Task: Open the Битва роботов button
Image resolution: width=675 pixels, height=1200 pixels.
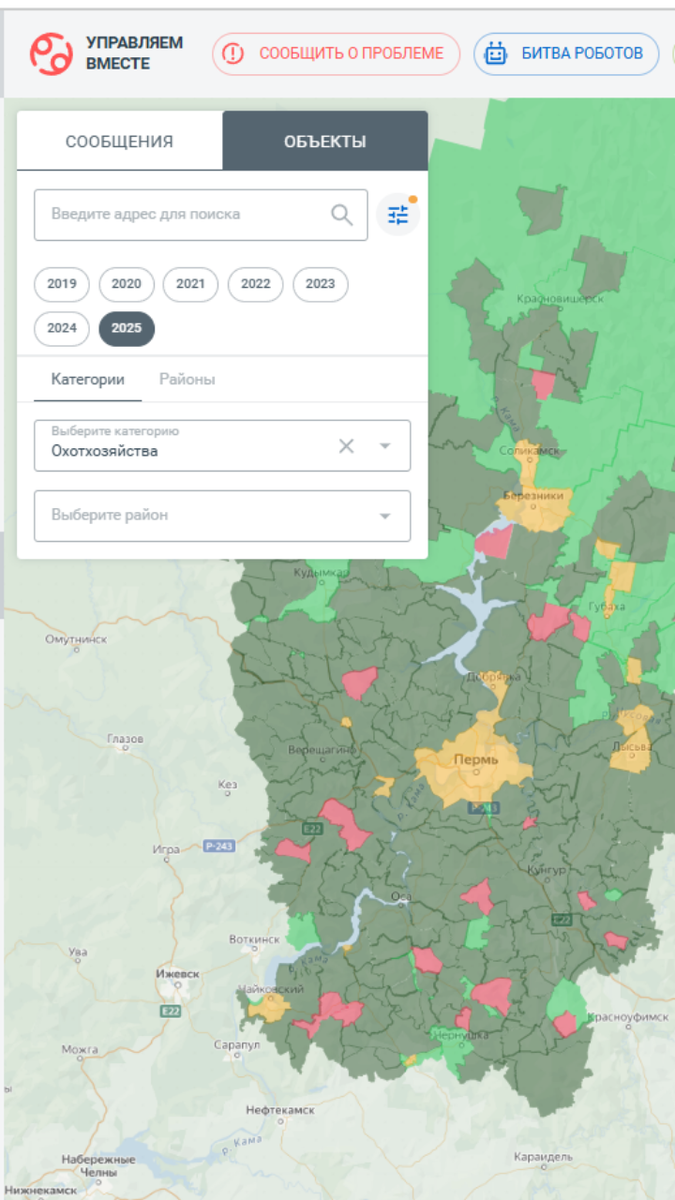Action: pyautogui.click(x=566, y=54)
